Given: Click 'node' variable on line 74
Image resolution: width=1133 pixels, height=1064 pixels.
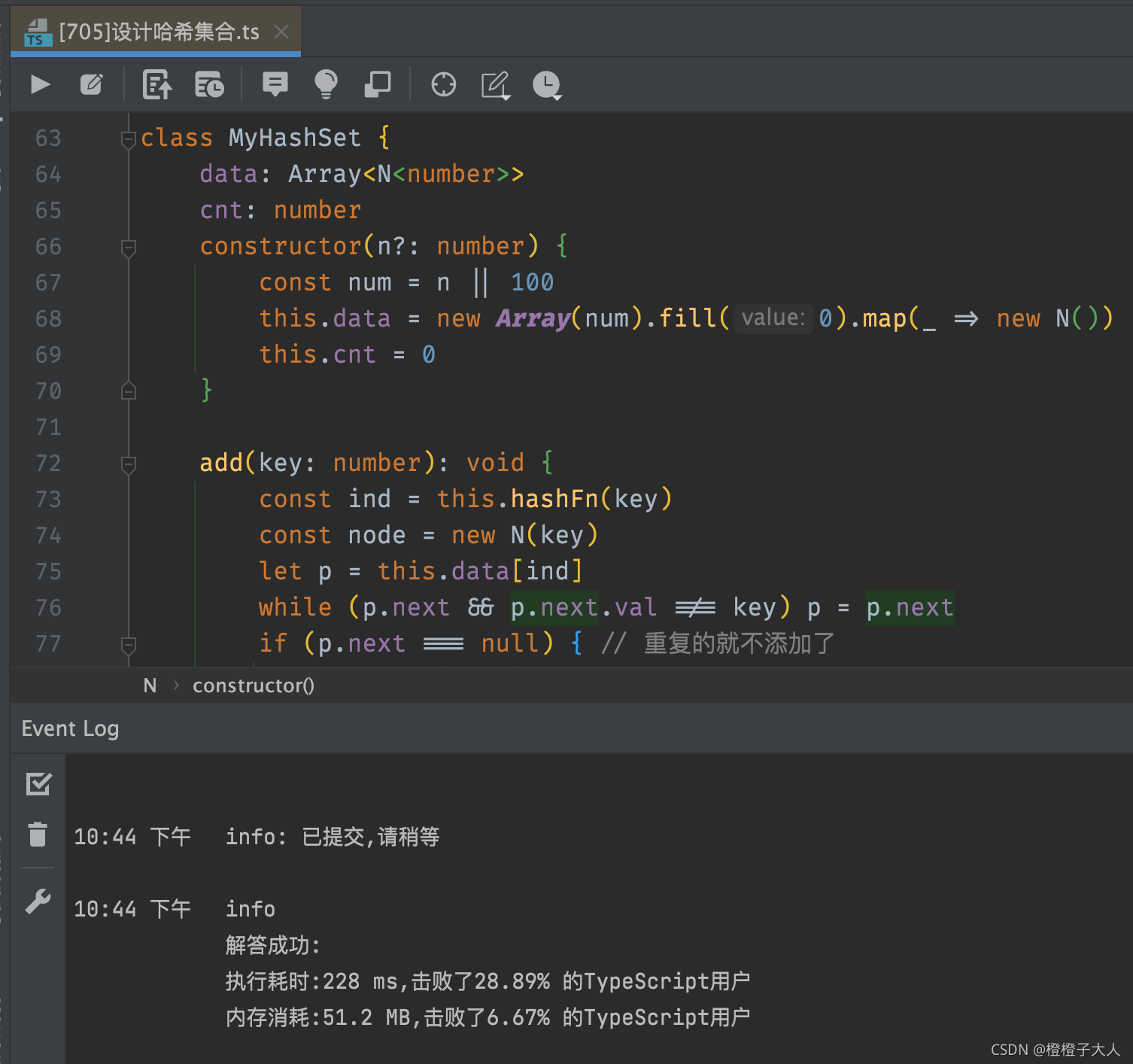Looking at the screenshot, I should click(377, 535).
